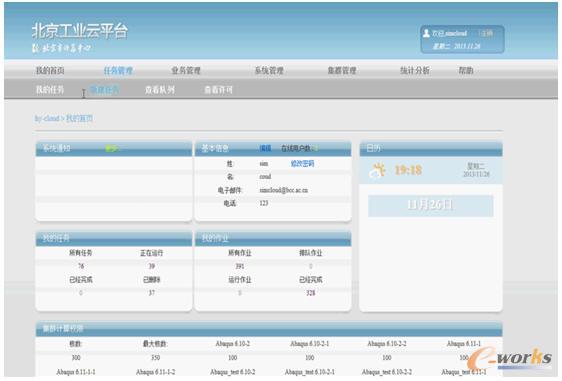
Task: Click the e-works watermark logo
Action: (510, 358)
